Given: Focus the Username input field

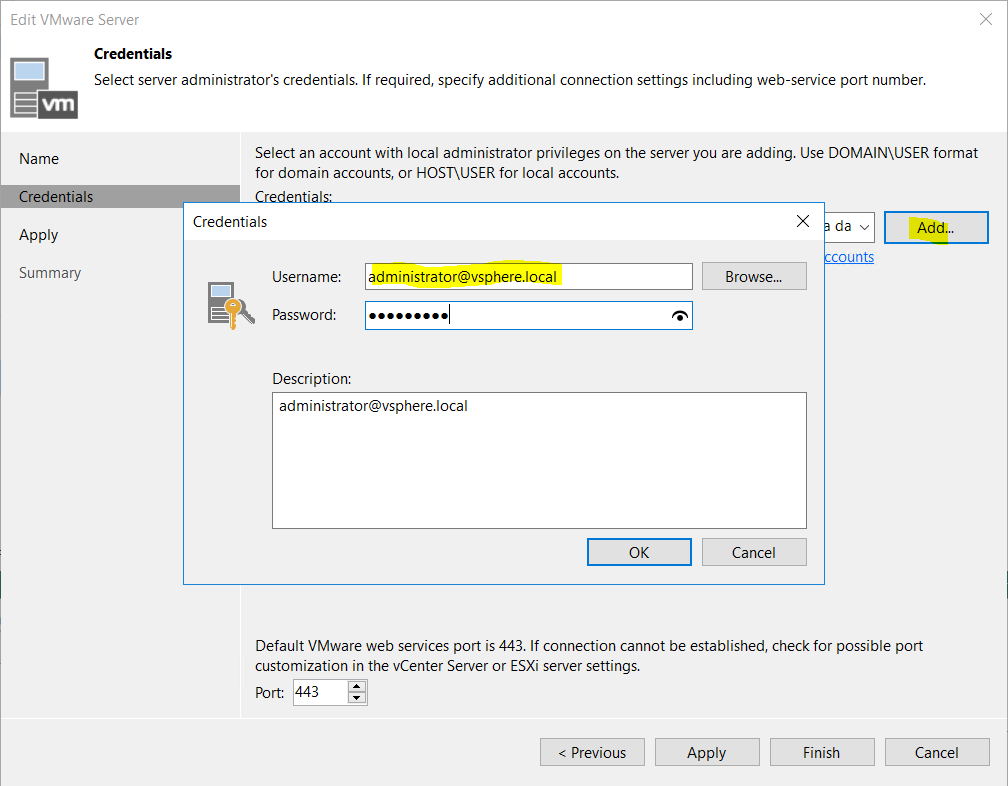Looking at the screenshot, I should pos(528,276).
